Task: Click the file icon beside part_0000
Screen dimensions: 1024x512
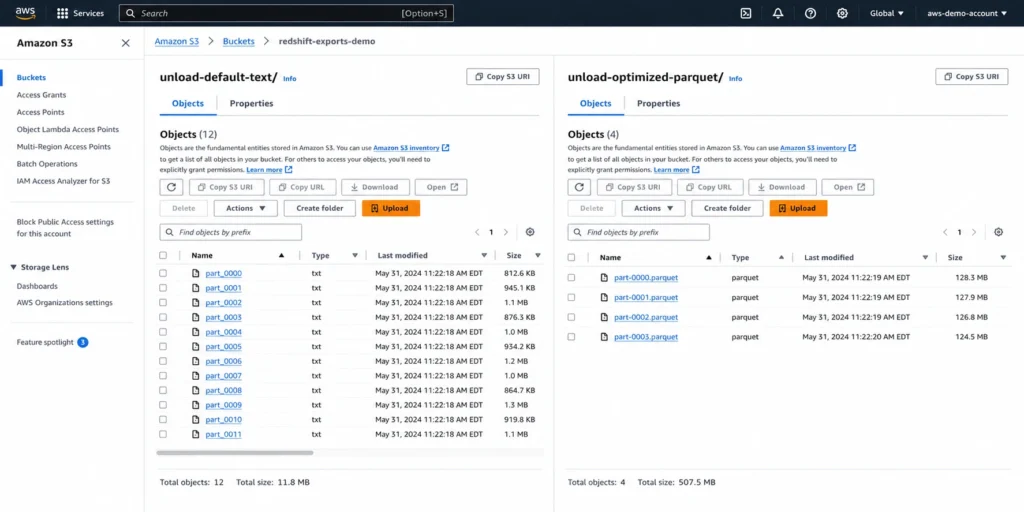Action: point(195,273)
